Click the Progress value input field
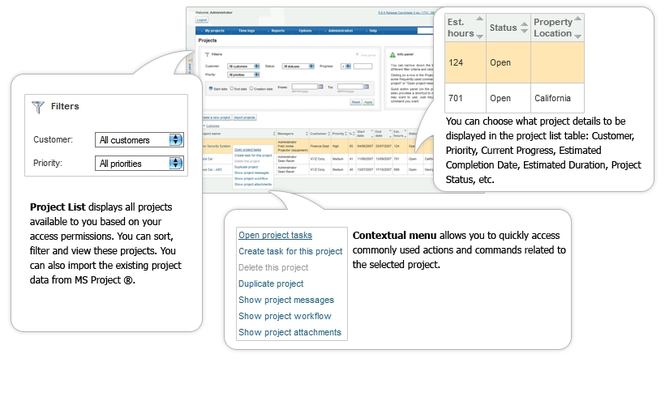665x405 pixels. 363,66
